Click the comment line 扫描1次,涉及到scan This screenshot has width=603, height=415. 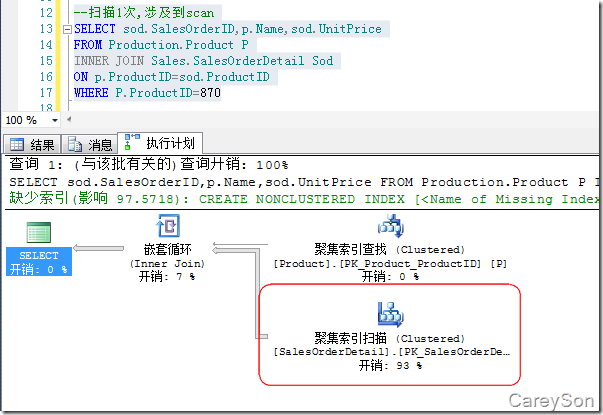144,13
